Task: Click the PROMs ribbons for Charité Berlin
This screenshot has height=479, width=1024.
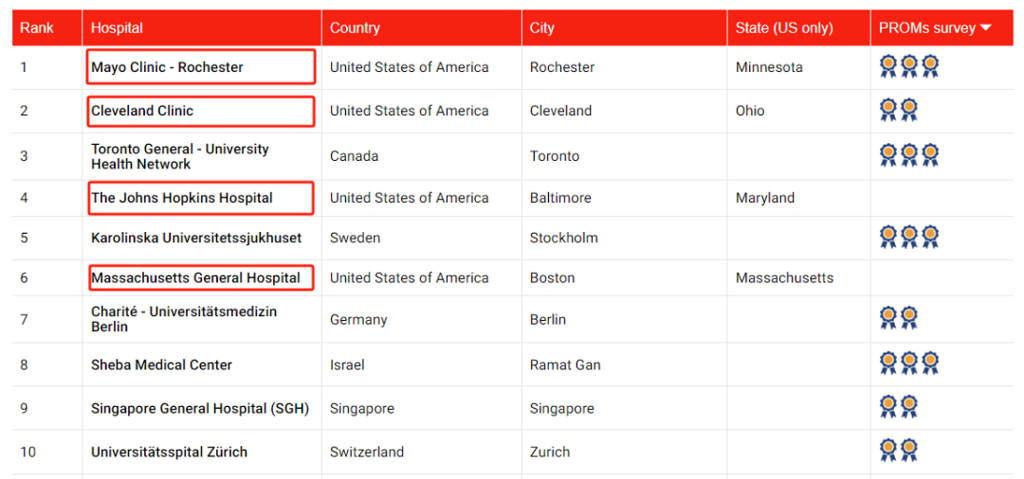Action: [899, 318]
